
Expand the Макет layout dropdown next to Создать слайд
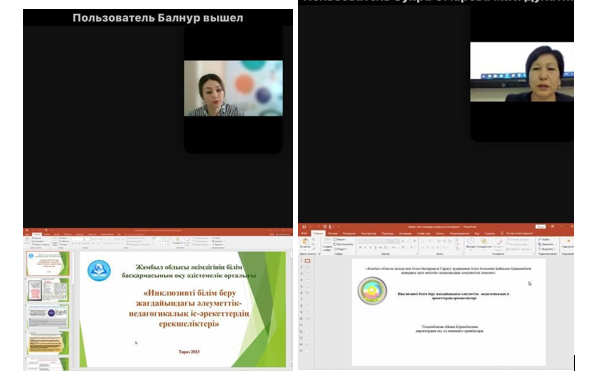tap(340, 239)
